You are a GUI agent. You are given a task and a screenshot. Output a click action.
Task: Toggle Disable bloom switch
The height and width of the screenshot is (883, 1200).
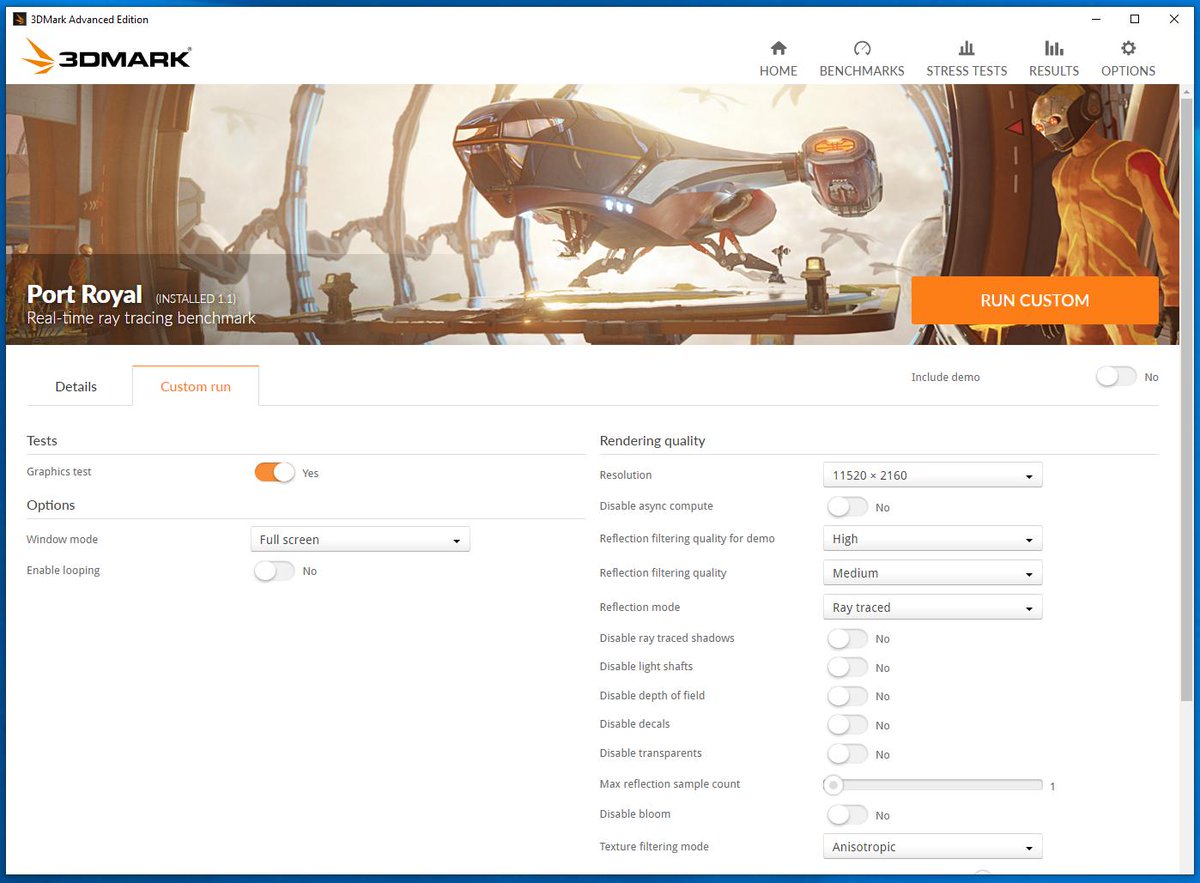[848, 815]
